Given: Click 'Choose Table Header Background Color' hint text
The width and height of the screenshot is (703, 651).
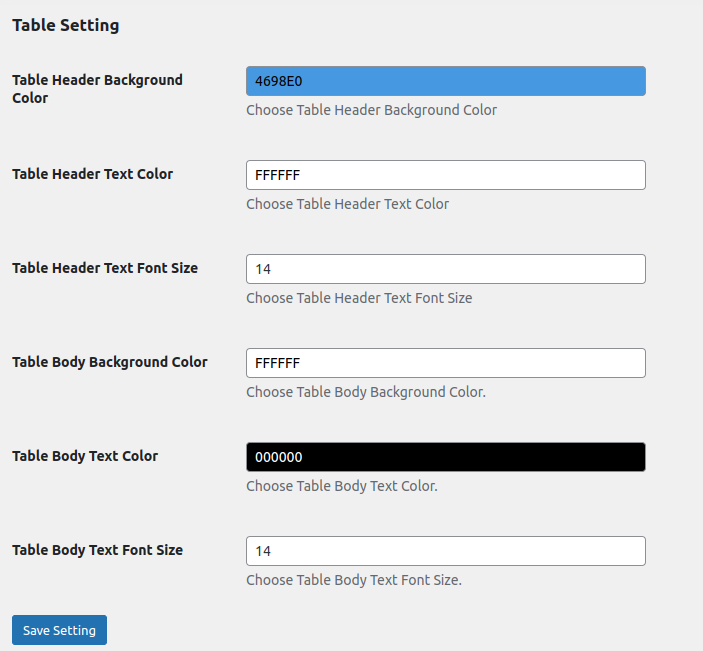Looking at the screenshot, I should tap(371, 110).
